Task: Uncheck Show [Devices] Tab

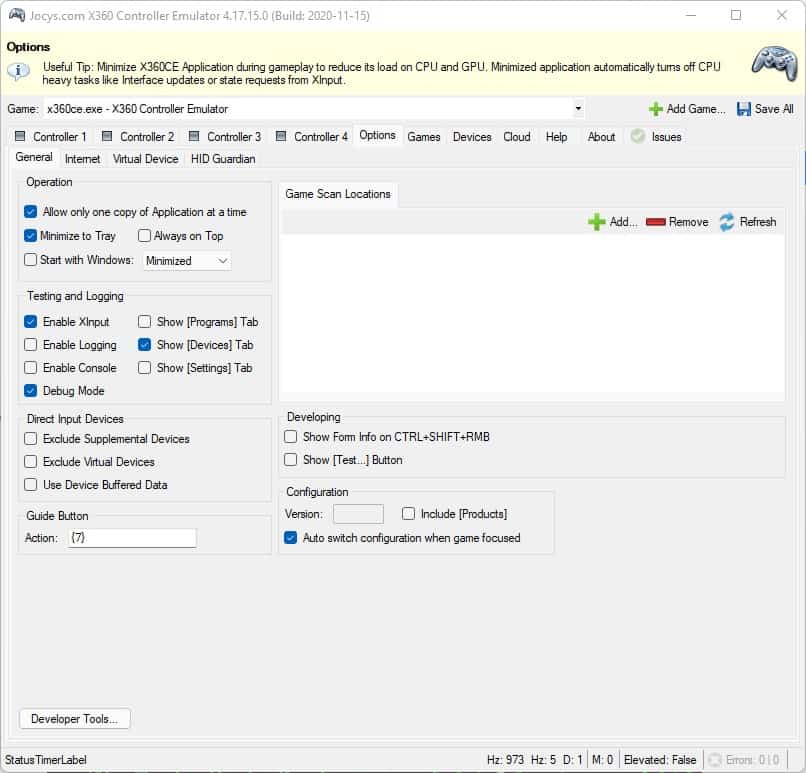Action: tap(144, 344)
